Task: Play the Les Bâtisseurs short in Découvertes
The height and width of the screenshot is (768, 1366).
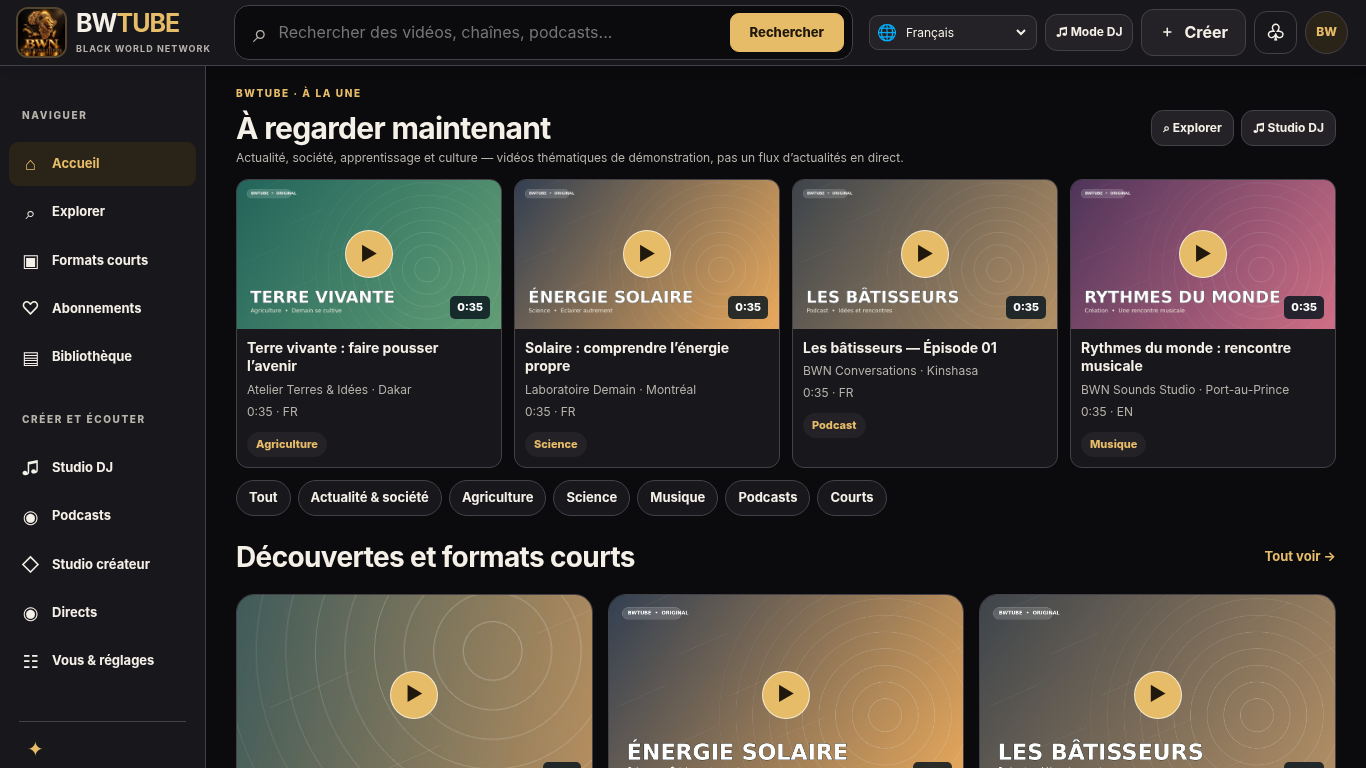Action: coord(1158,694)
